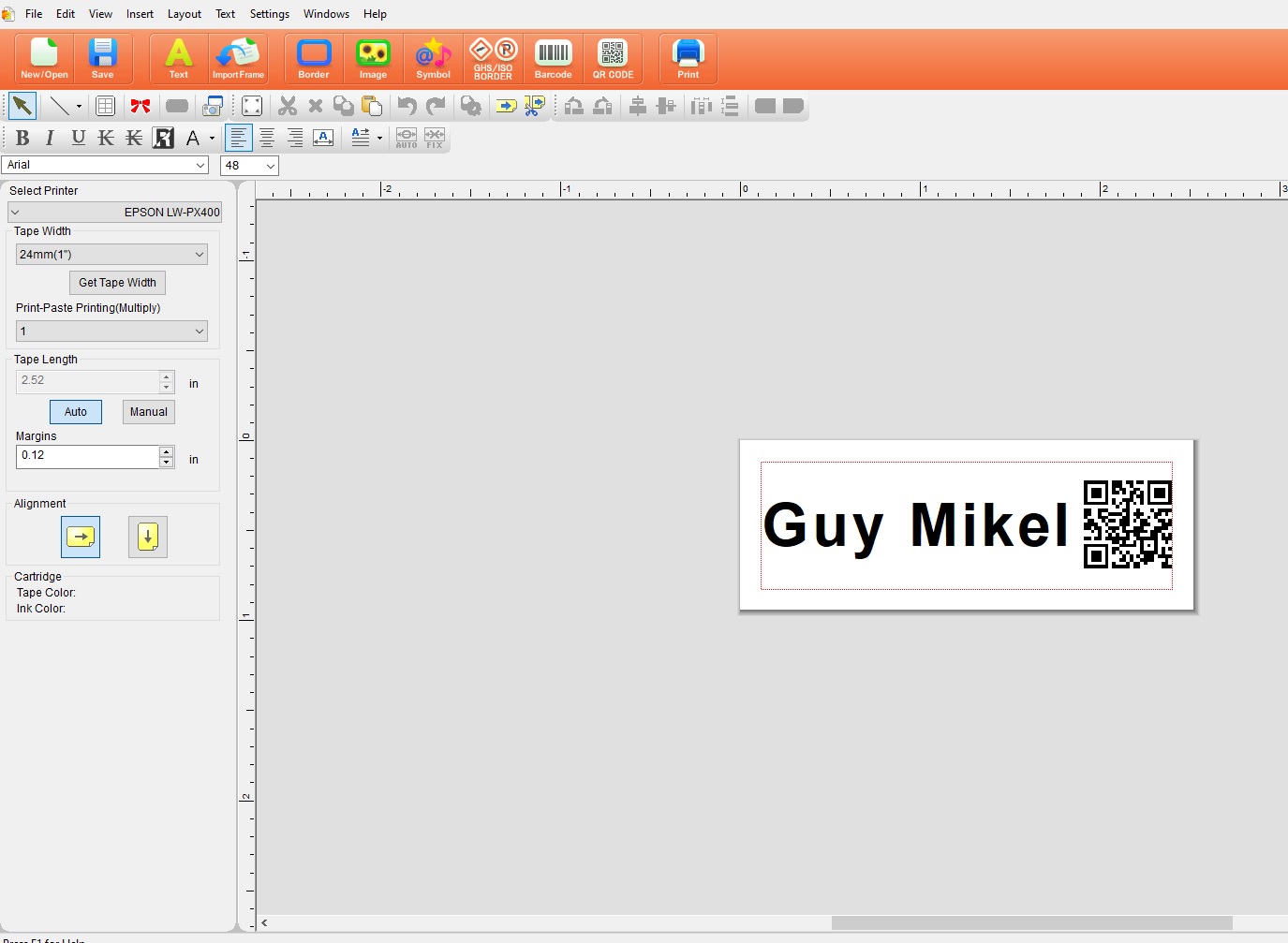This screenshot has width=1288, height=943.
Task: Delete the selection with the X icon
Action: pos(316,107)
